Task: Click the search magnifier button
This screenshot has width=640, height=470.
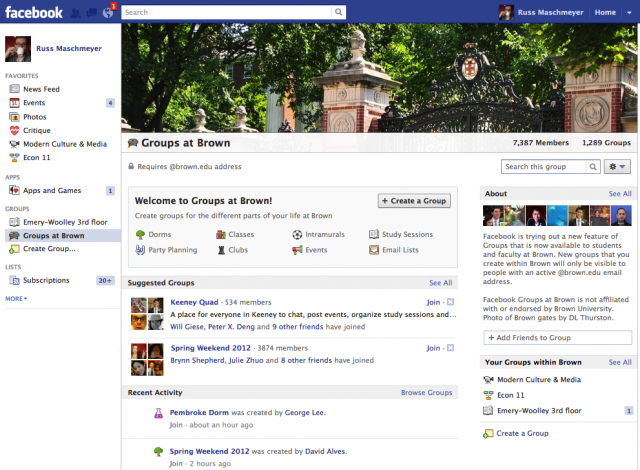Action: [x=340, y=12]
